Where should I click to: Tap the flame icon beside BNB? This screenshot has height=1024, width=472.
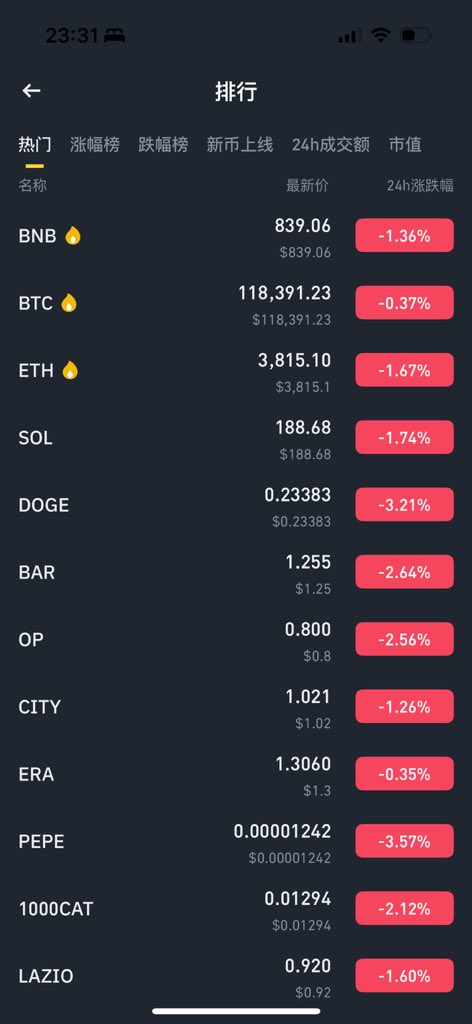[x=73, y=236]
